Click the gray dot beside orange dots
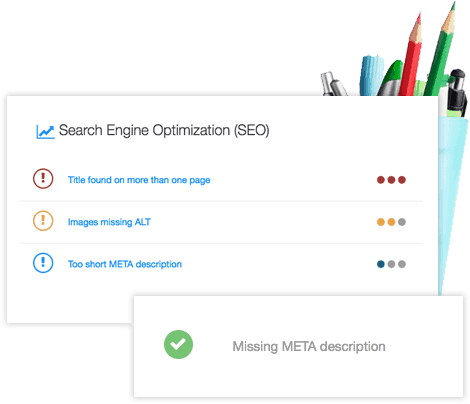 402,222
